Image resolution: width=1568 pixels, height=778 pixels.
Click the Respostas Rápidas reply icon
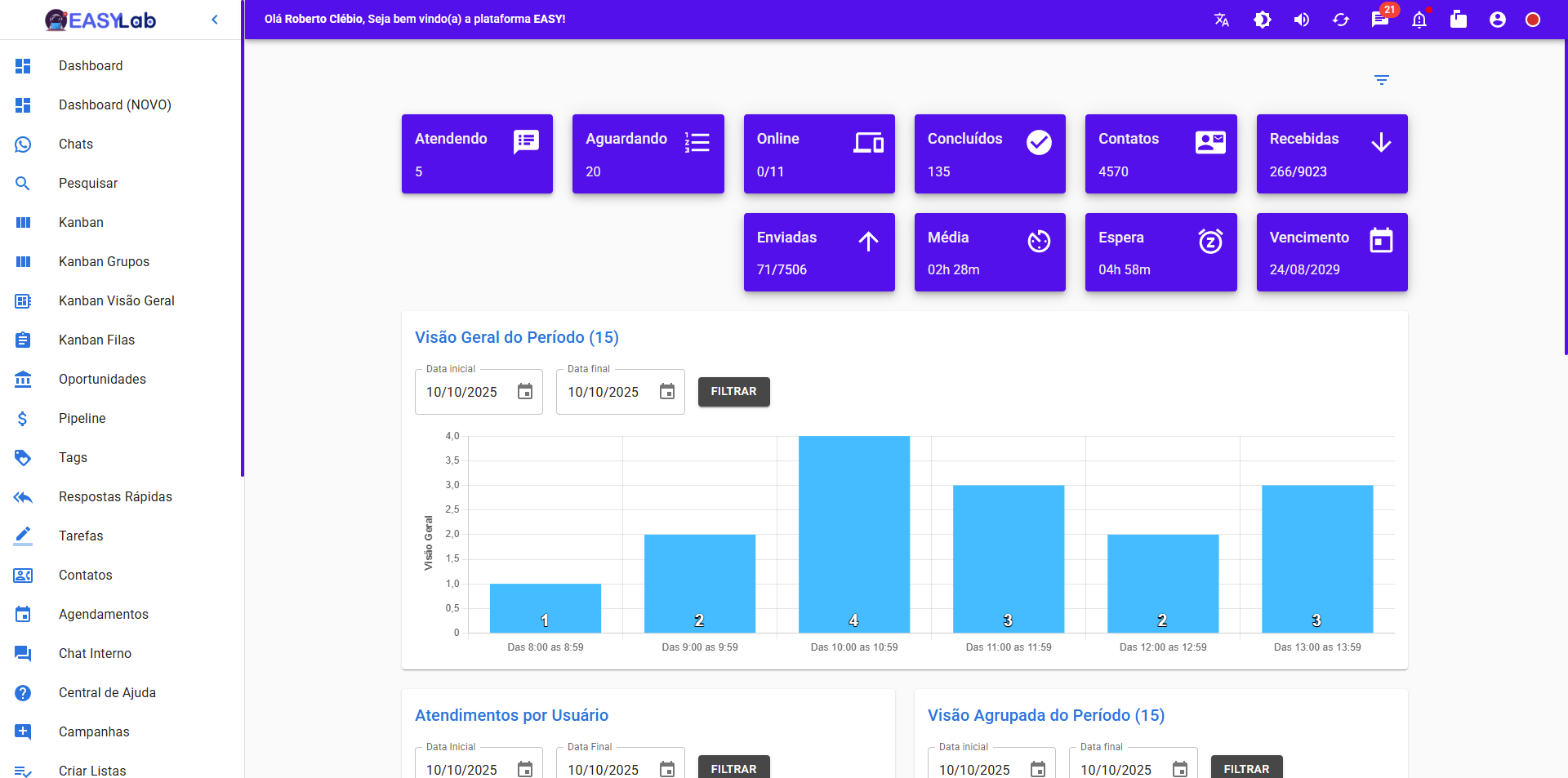[x=23, y=496]
